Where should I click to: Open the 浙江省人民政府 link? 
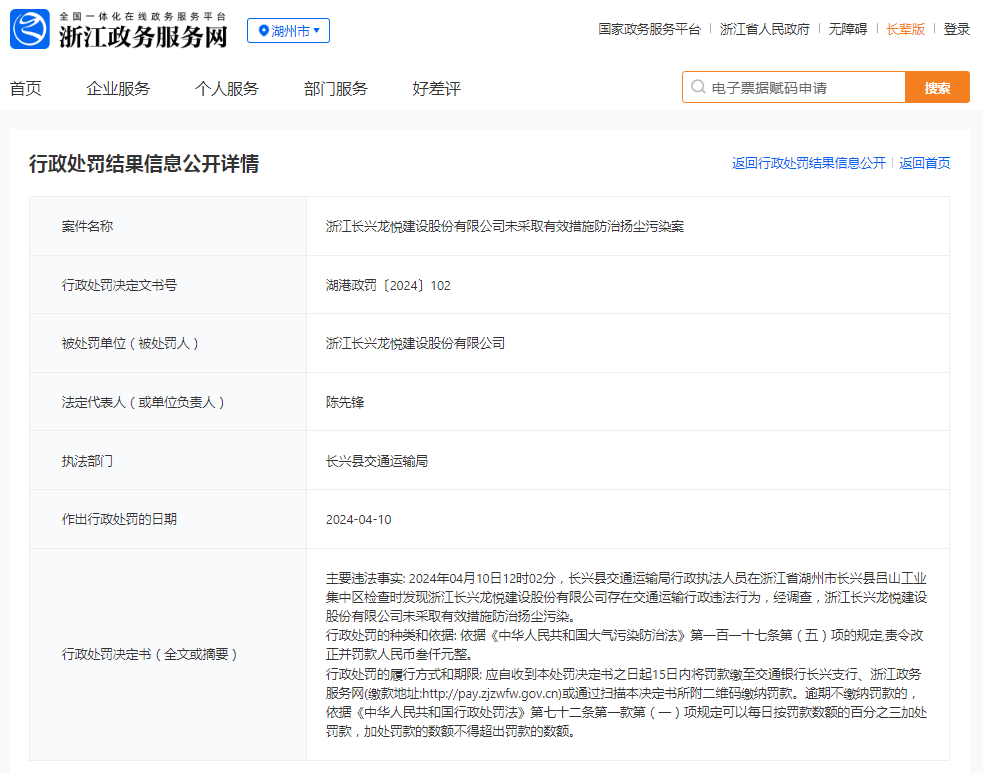[764, 29]
